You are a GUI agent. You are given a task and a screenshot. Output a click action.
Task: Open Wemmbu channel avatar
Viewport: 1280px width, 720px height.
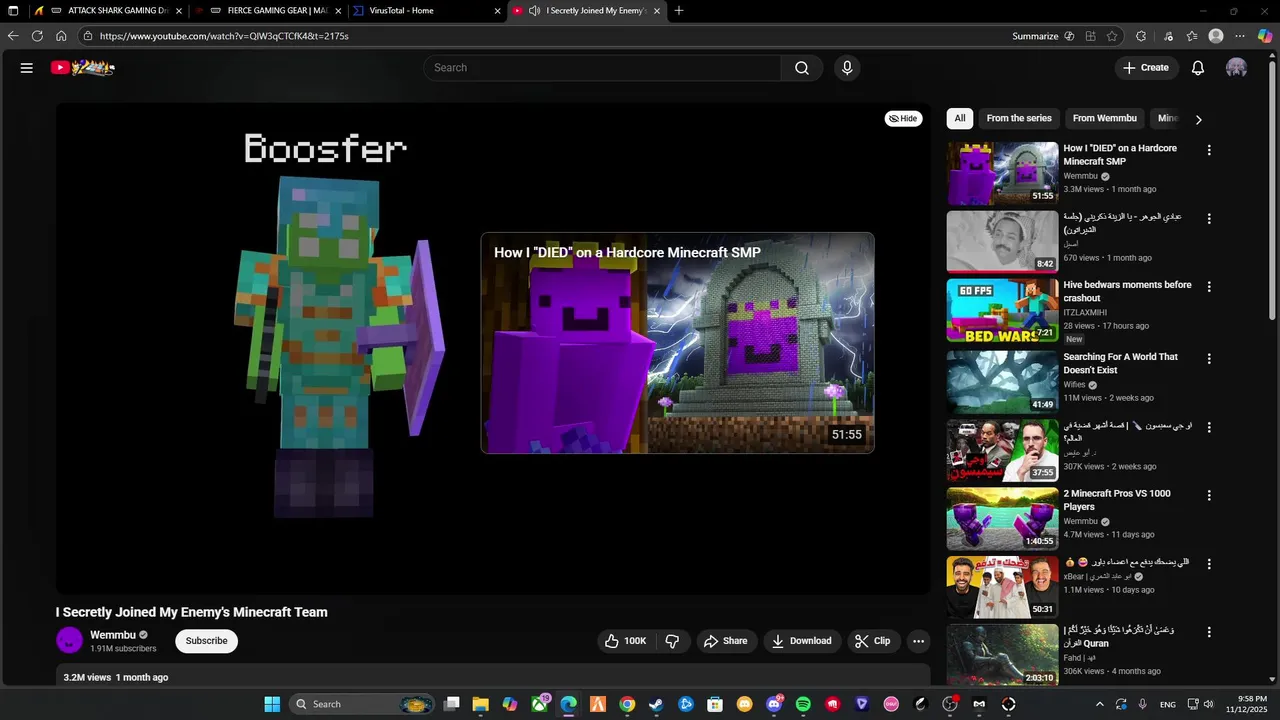coord(69,640)
